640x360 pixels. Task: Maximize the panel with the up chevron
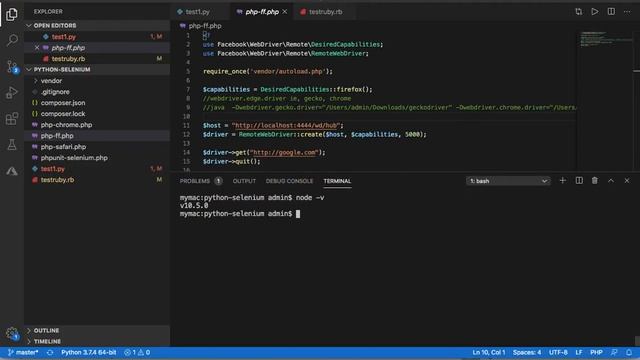[x=611, y=180]
